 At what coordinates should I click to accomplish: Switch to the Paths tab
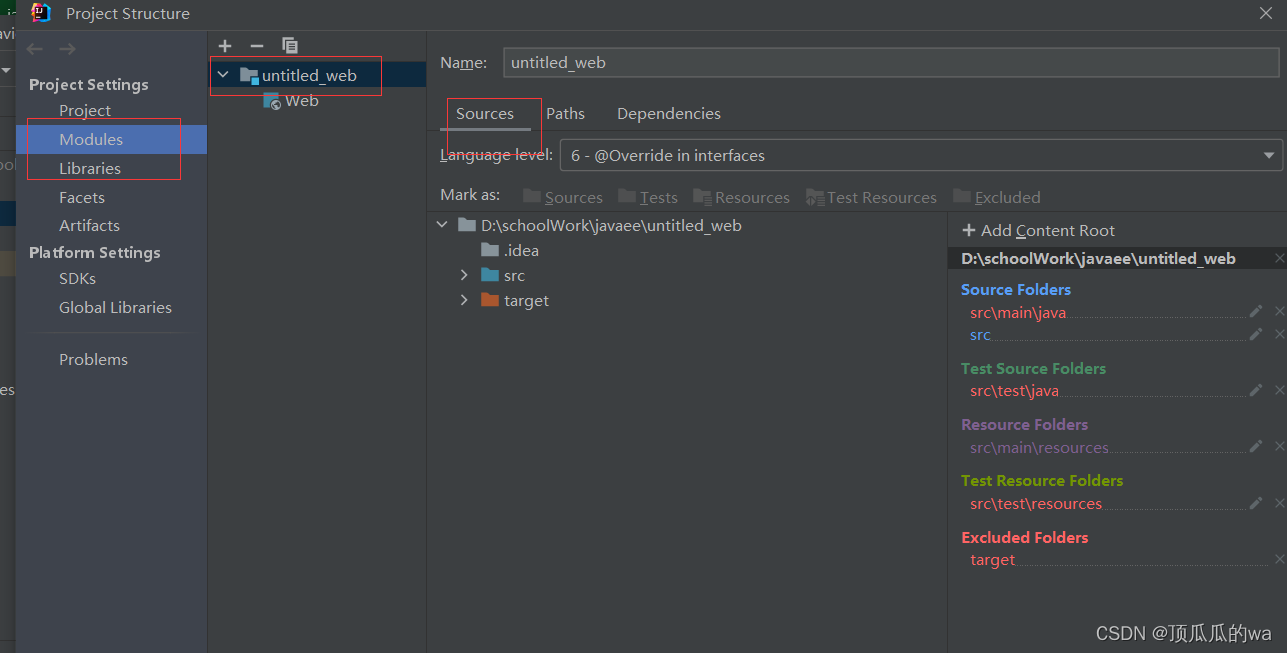[x=565, y=113]
